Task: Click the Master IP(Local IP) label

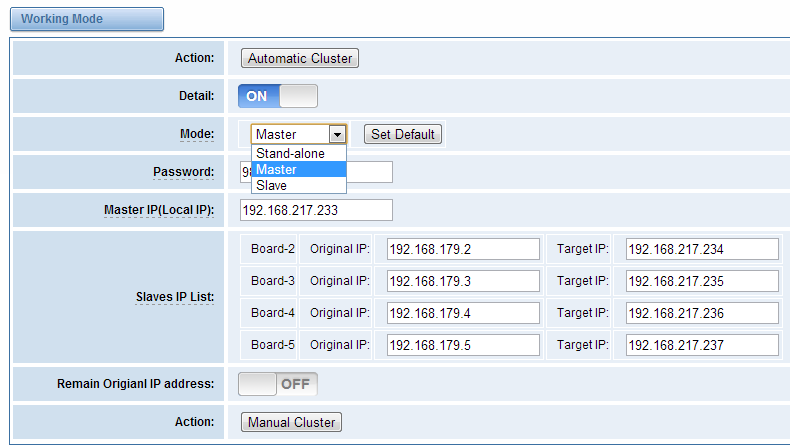Action: pos(159,210)
